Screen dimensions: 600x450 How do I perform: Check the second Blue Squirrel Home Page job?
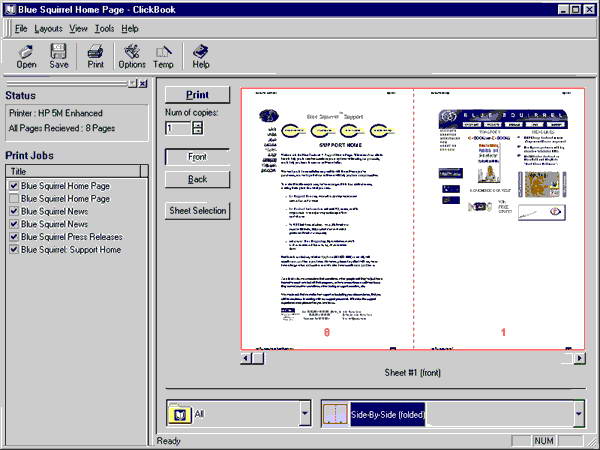click(14, 199)
